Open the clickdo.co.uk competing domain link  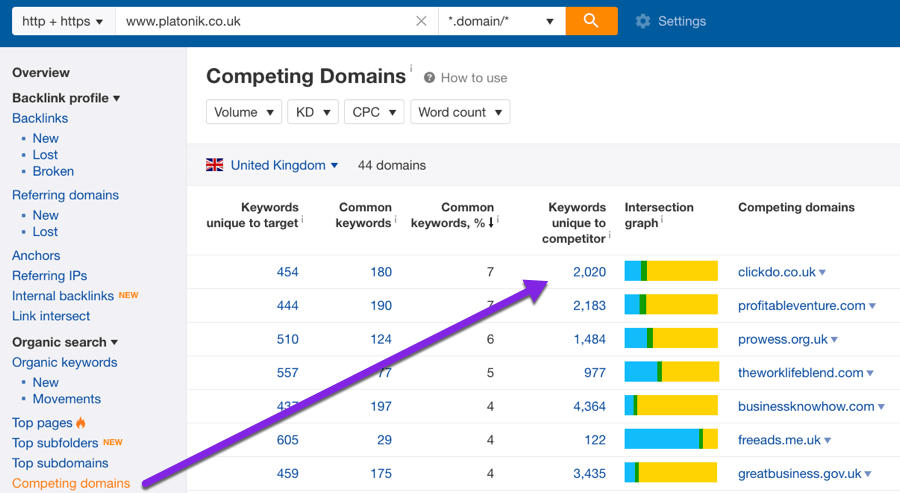776,272
